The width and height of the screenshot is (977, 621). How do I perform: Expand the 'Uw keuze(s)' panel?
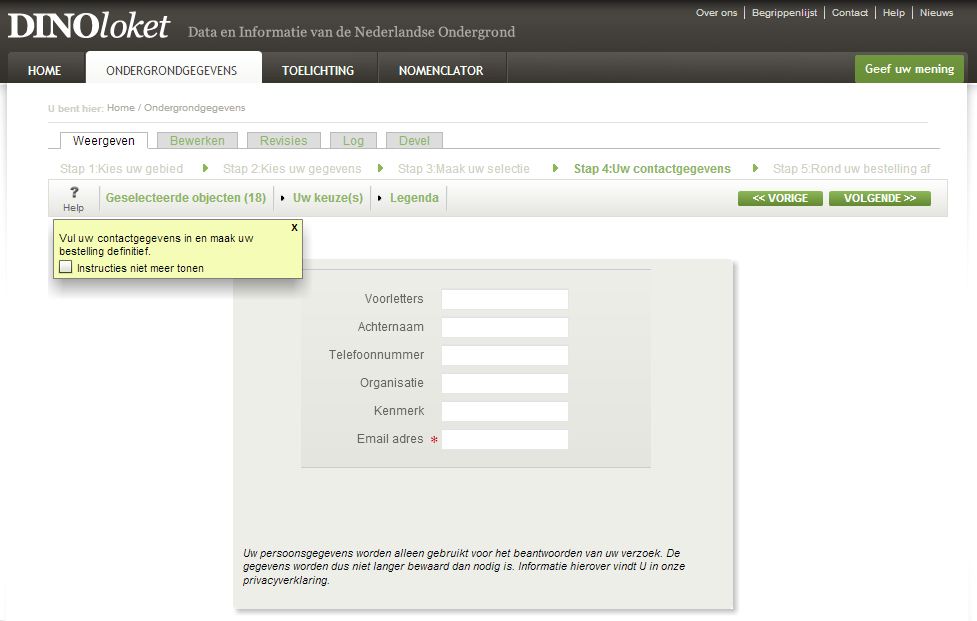click(x=327, y=198)
